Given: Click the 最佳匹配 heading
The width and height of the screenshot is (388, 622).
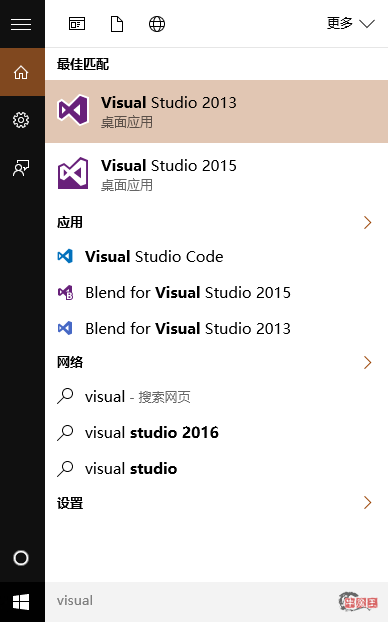Looking at the screenshot, I should [x=83, y=64].
